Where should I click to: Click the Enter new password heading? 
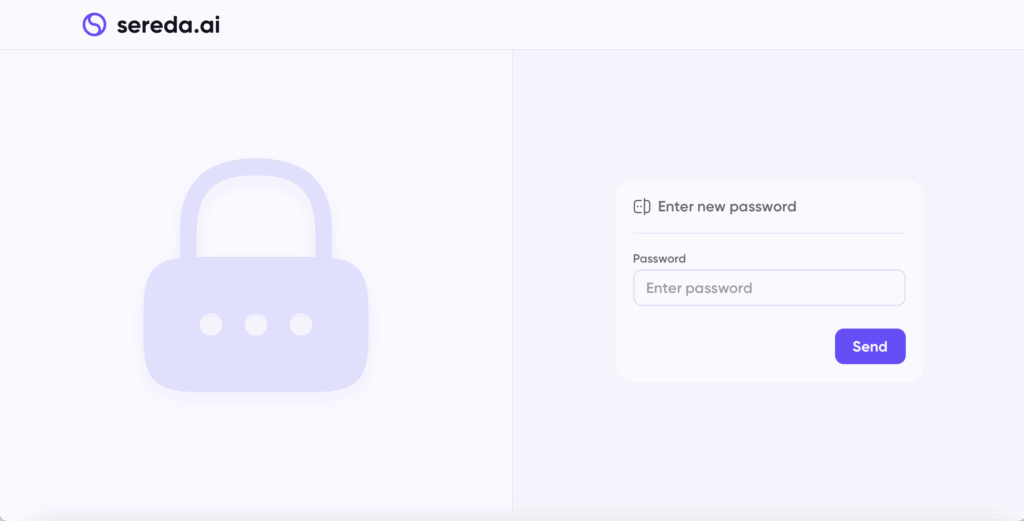(x=727, y=207)
